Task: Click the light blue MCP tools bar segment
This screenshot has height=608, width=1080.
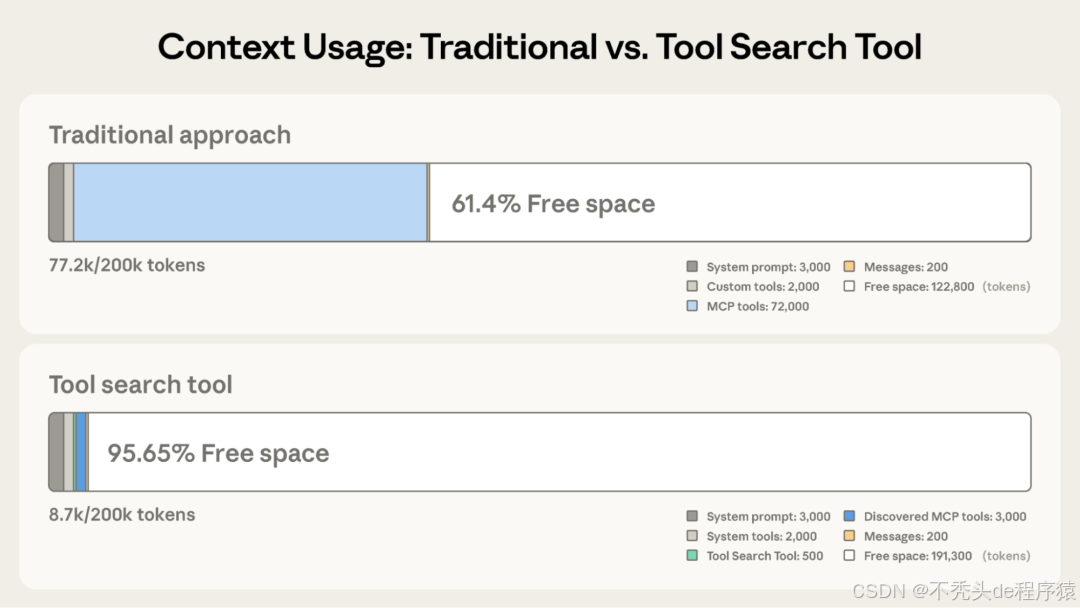Action: [x=250, y=202]
